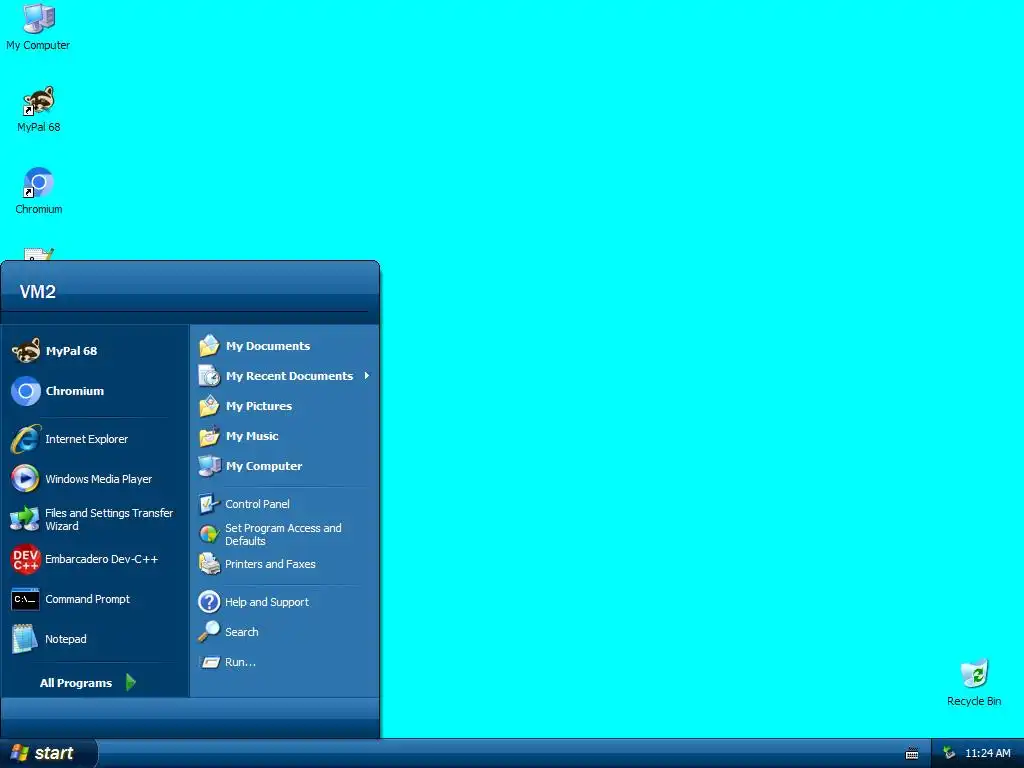Click Files and Settings Transfer Wizard text

(x=109, y=519)
